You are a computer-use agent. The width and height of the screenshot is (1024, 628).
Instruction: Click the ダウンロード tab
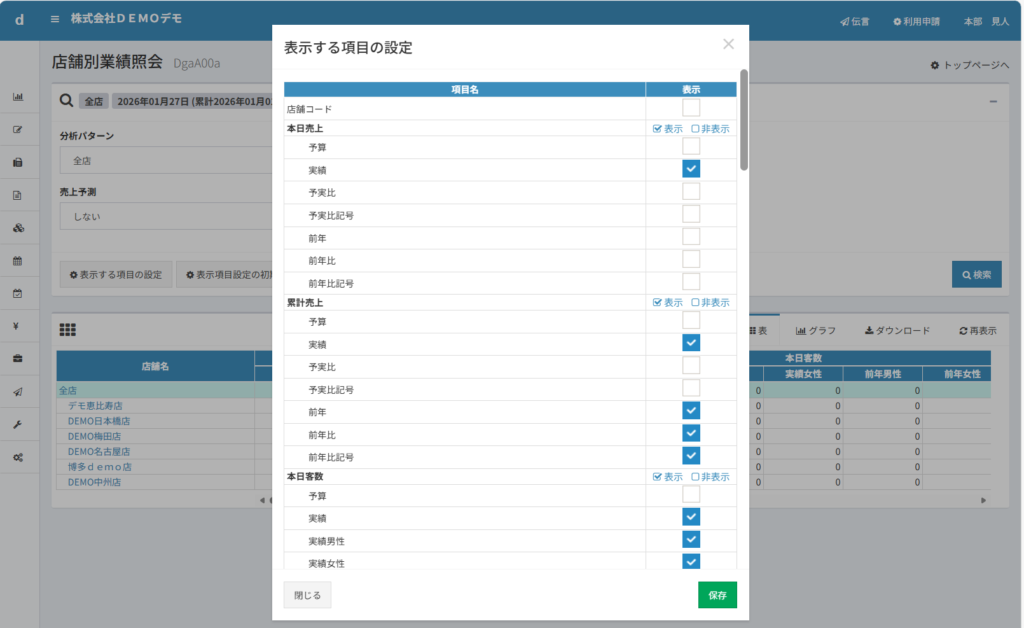pos(897,331)
